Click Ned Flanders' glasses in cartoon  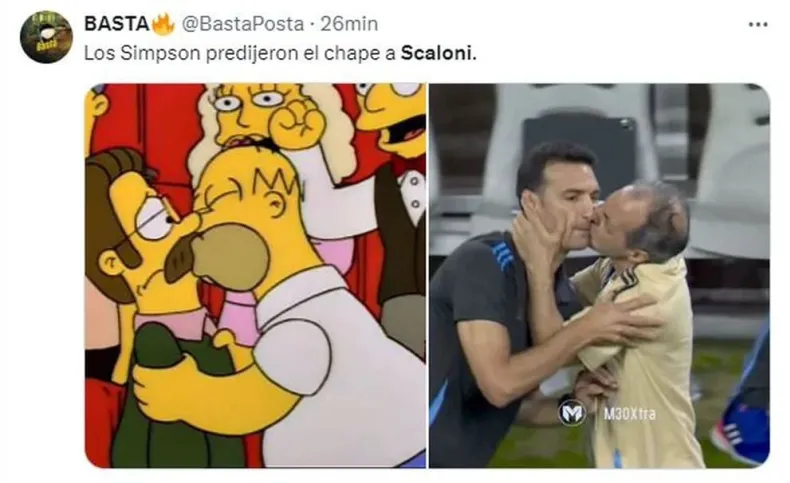pos(156,220)
